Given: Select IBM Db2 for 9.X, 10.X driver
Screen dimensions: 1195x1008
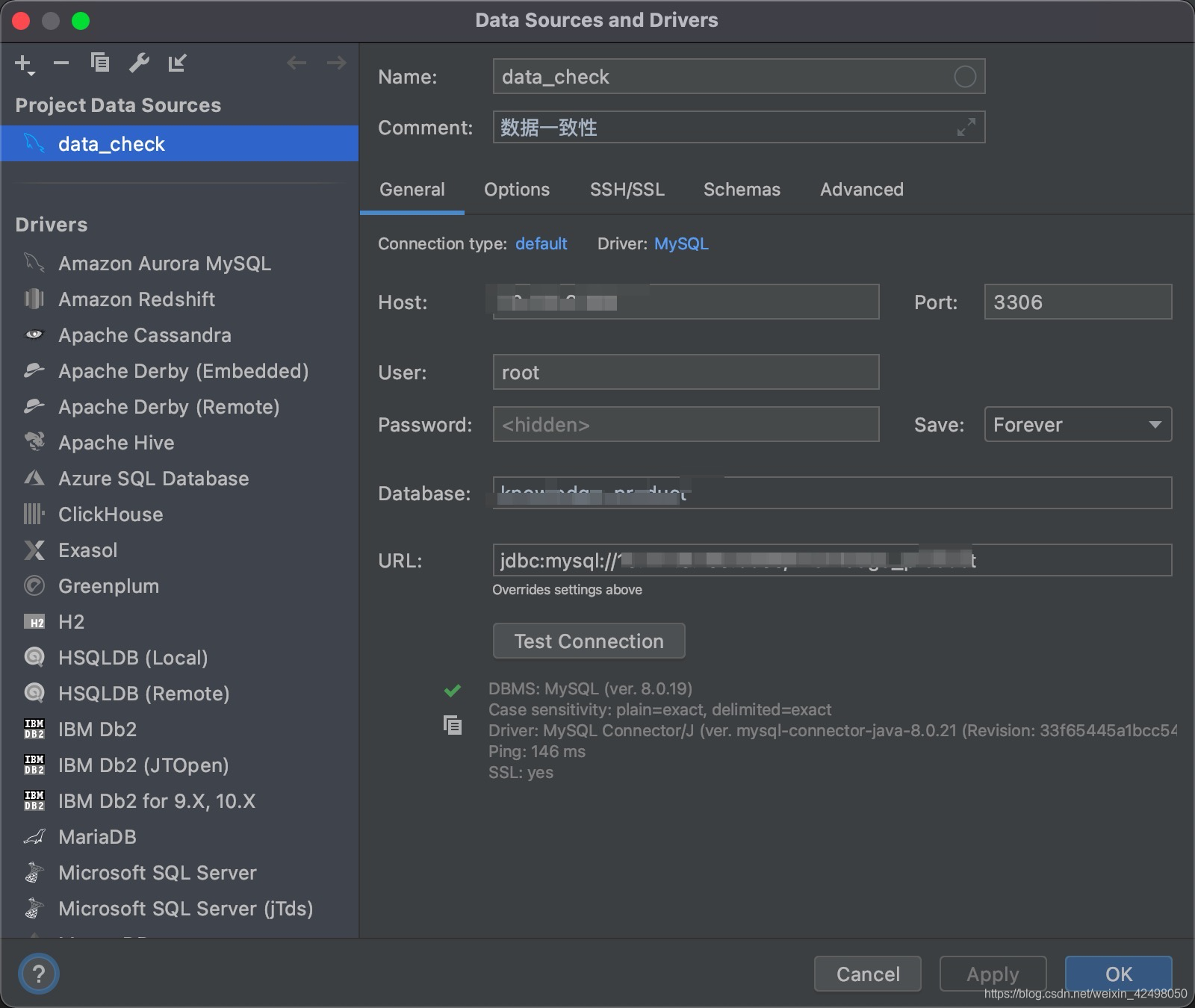Looking at the screenshot, I should [x=179, y=801].
